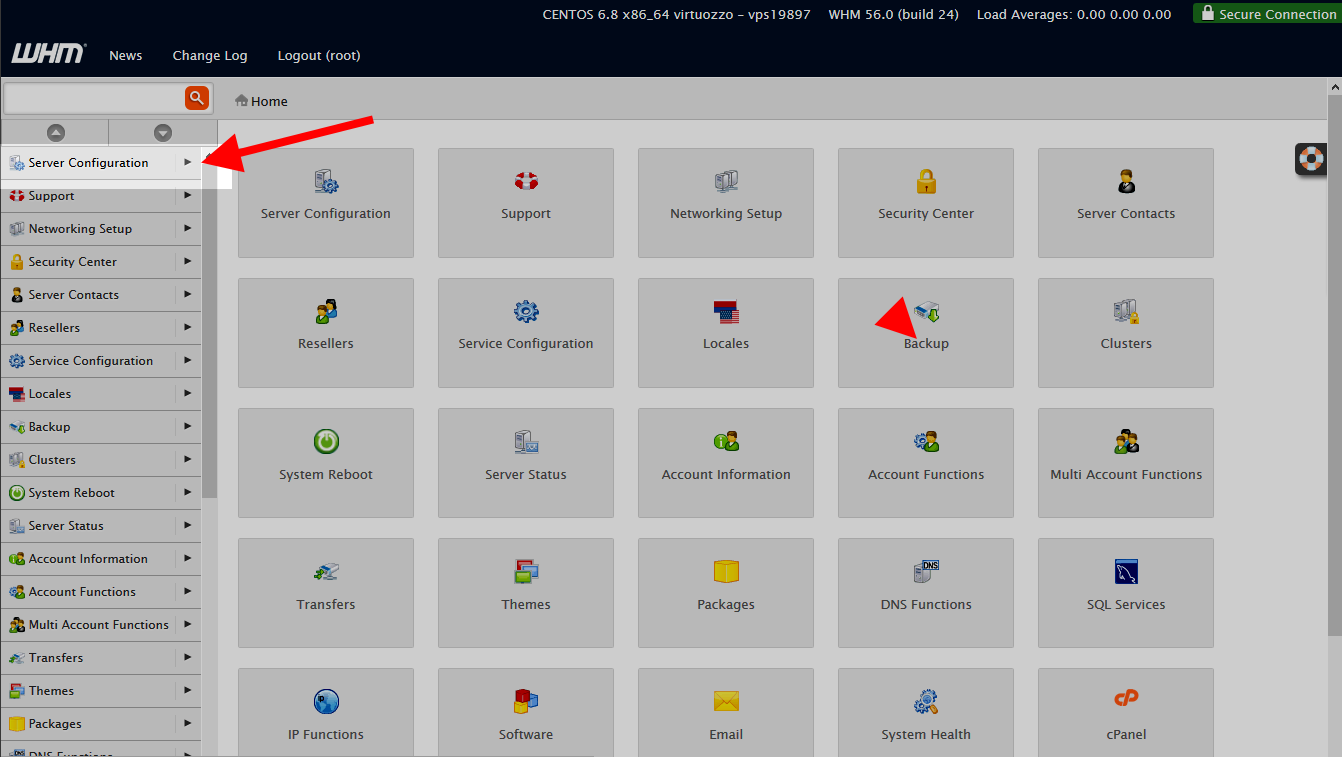Viewport: 1342px width, 757px height.
Task: Open the Change Log menu item
Action: 210,56
